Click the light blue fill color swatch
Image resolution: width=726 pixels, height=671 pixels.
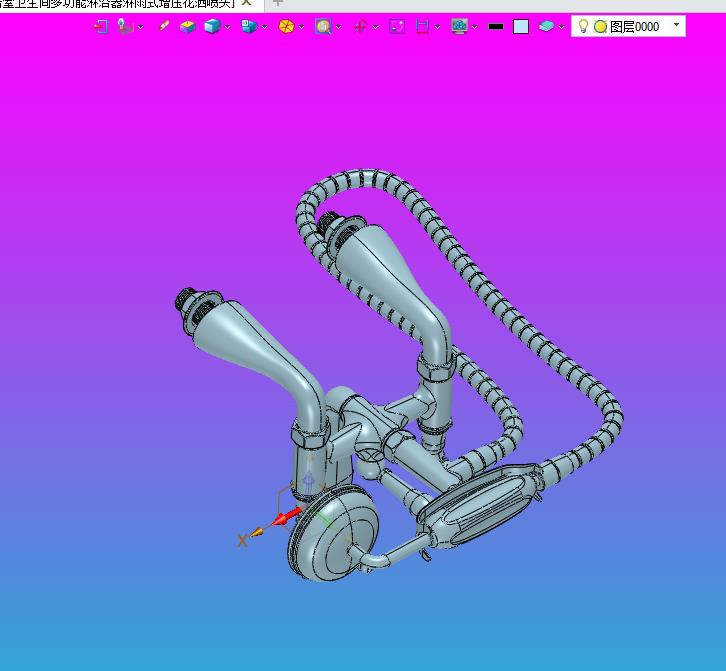[x=521, y=27]
